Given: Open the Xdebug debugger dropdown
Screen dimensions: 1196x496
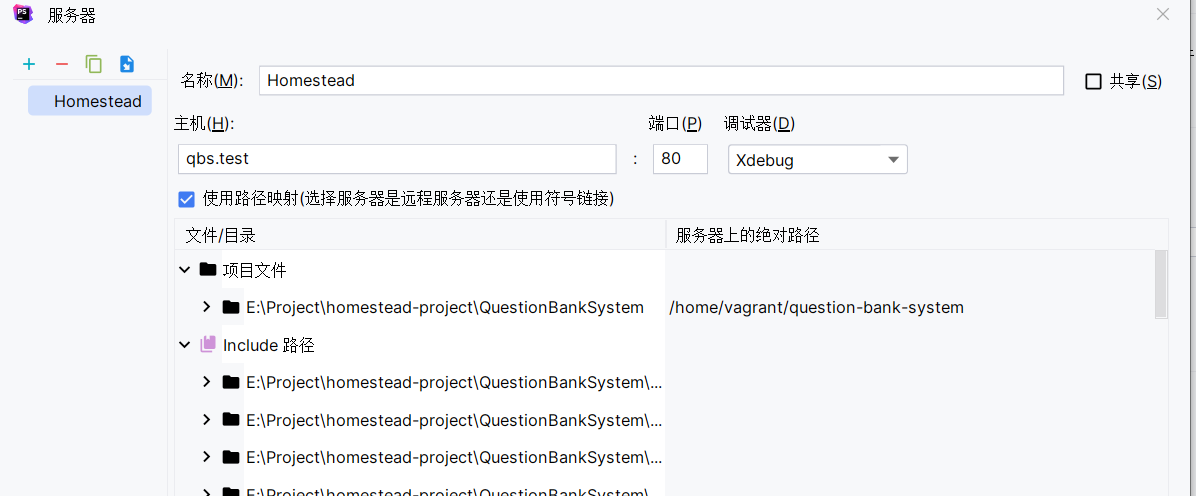Looking at the screenshot, I should point(818,159).
